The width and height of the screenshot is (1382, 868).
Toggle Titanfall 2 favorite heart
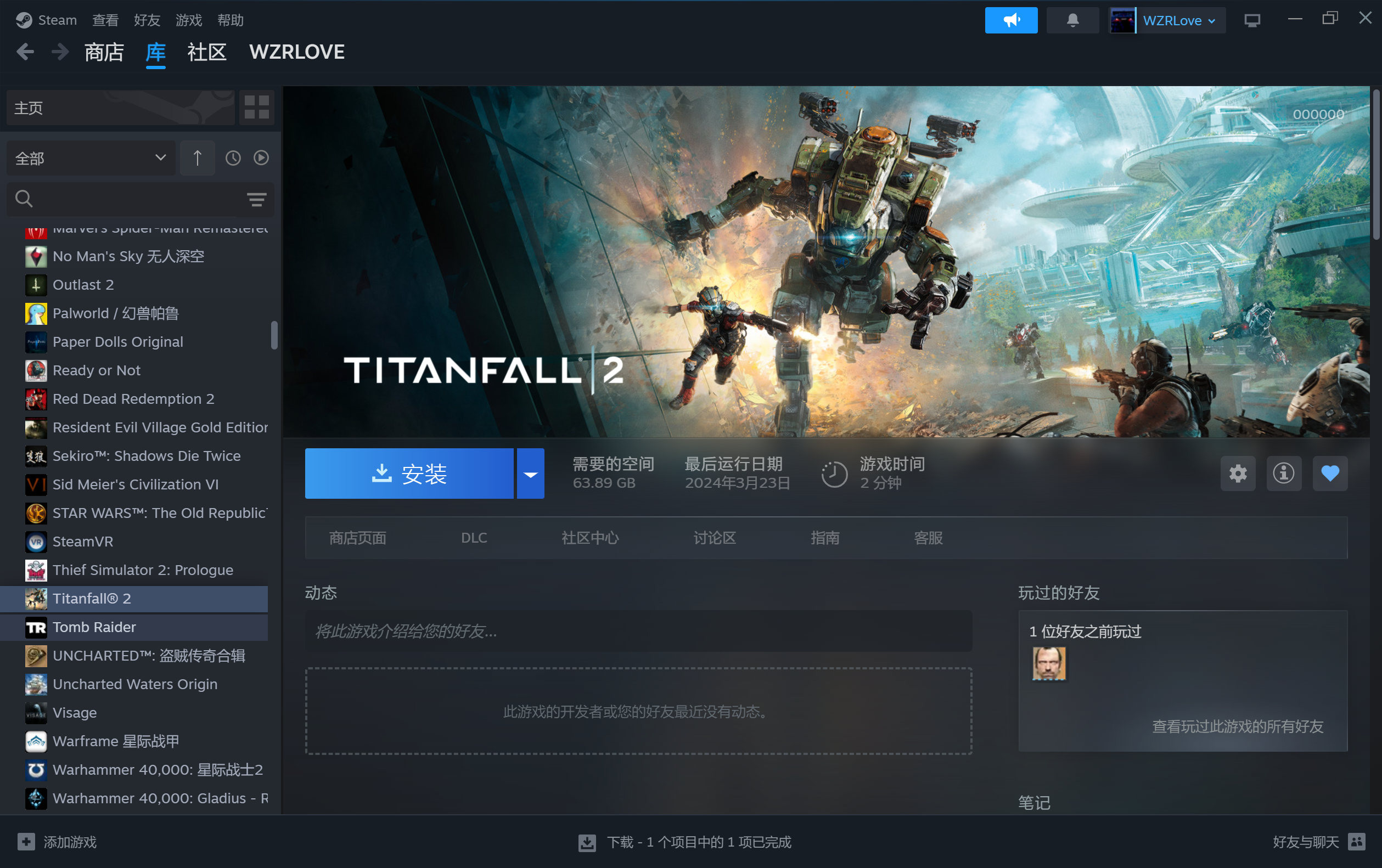click(1329, 474)
